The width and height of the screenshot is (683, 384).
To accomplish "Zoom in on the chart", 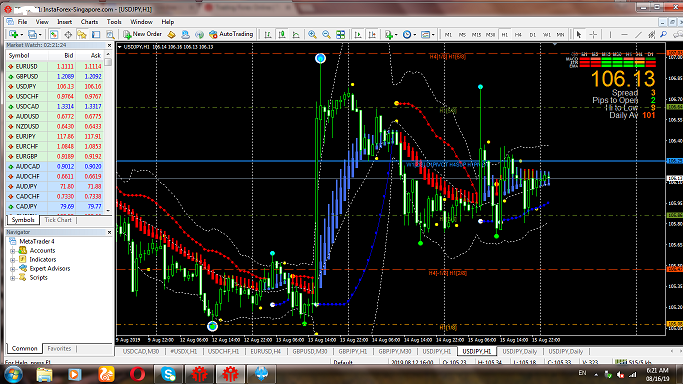I will click(x=312, y=34).
